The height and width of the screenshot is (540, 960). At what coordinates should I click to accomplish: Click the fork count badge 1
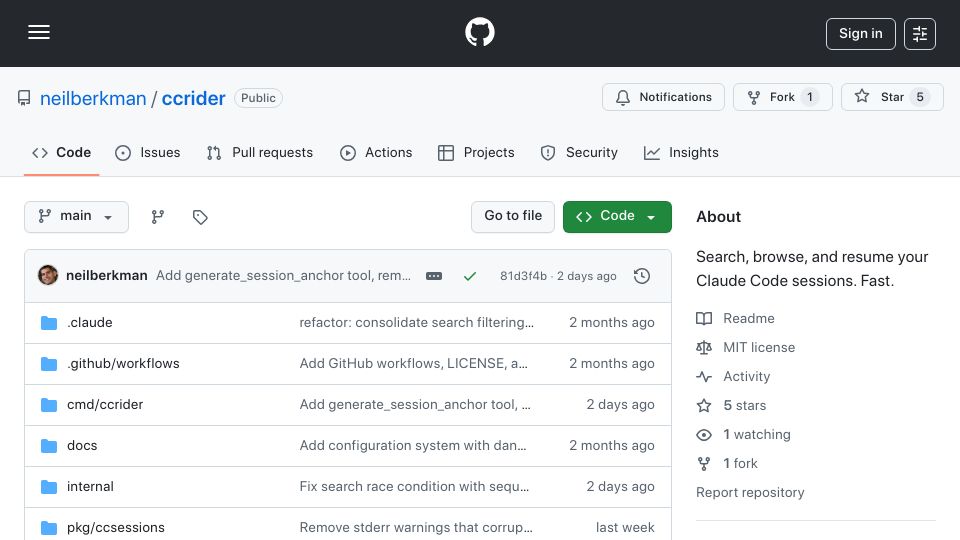click(x=809, y=97)
